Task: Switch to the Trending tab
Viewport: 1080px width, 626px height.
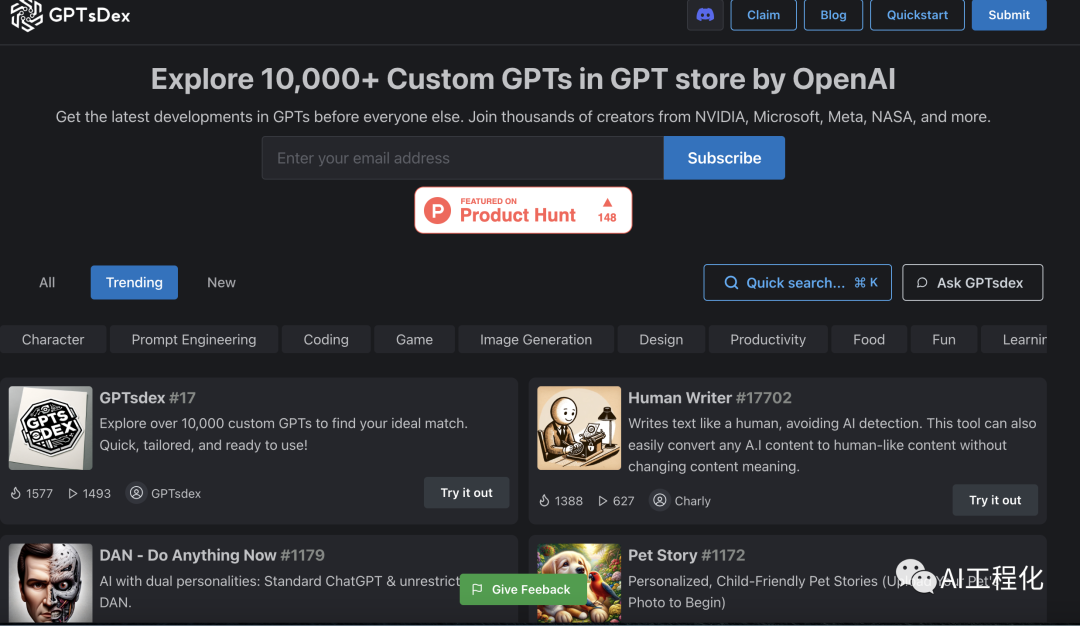Action: tap(134, 282)
